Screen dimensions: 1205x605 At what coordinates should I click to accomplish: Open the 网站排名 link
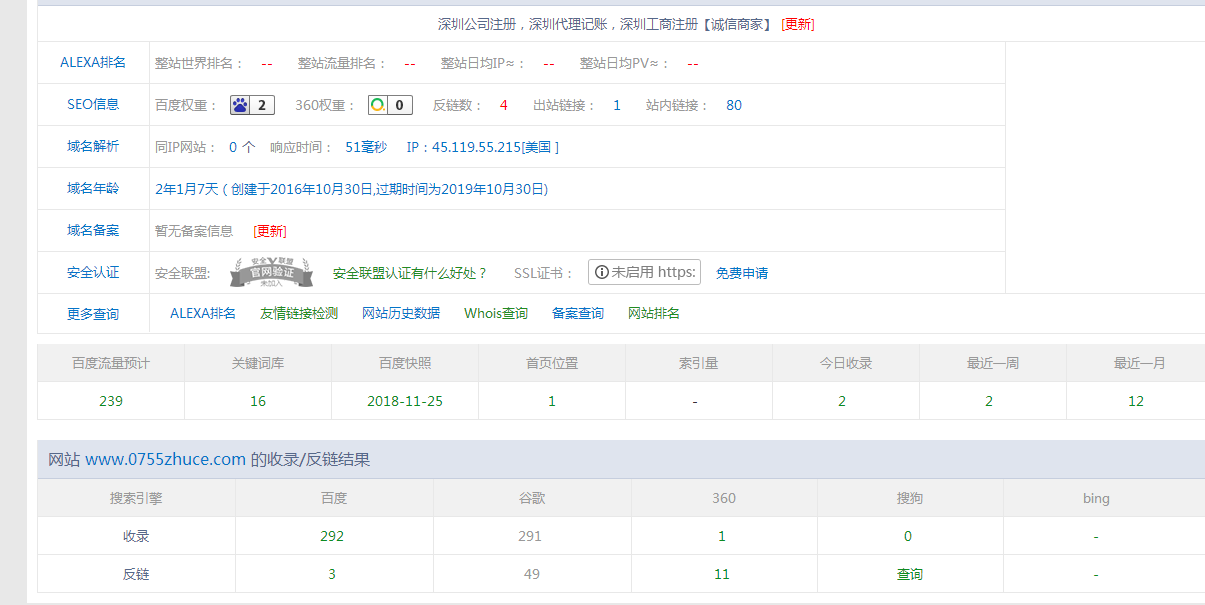(654, 313)
